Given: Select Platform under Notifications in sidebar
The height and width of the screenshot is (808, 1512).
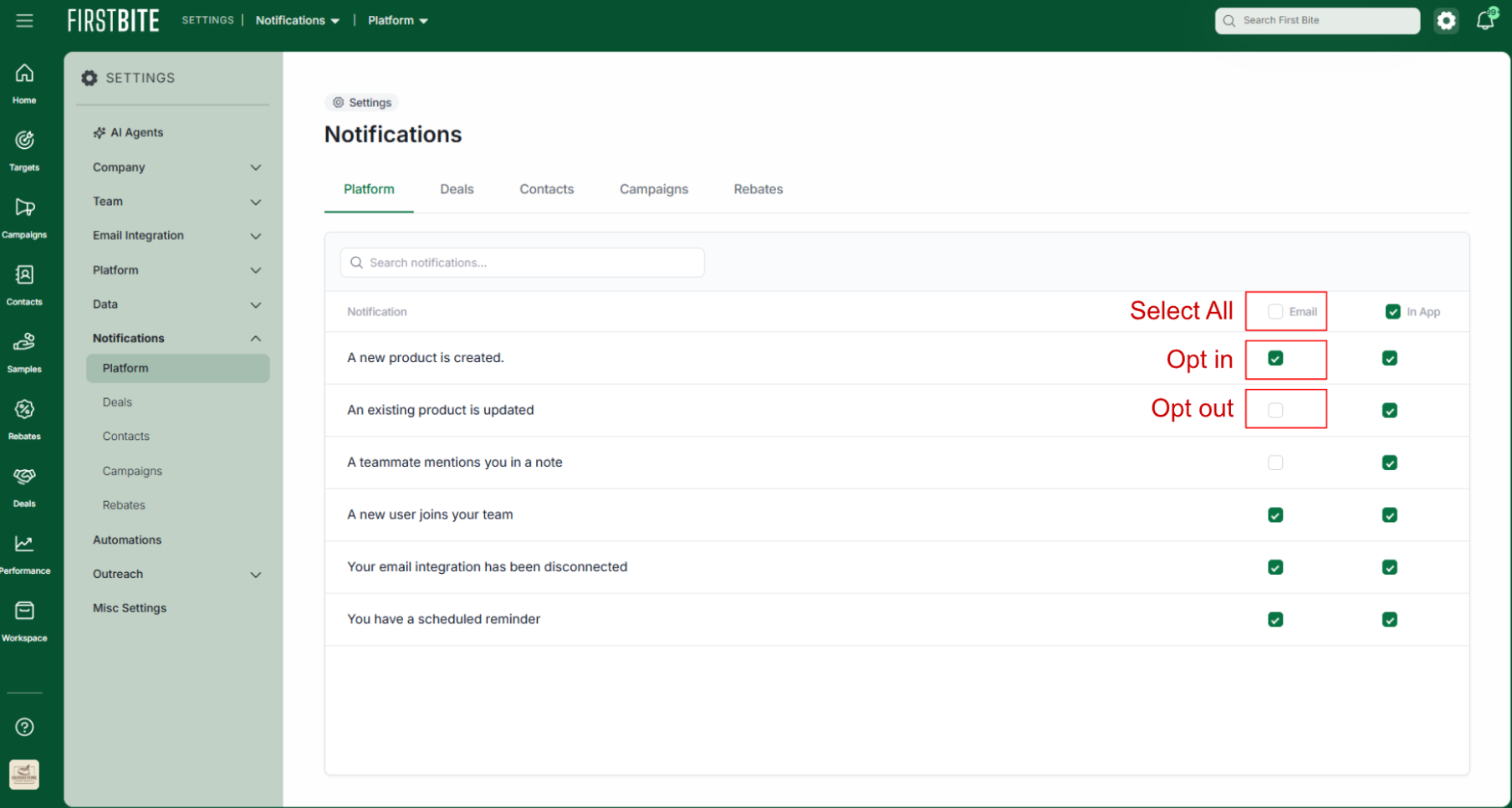Looking at the screenshot, I should [177, 368].
